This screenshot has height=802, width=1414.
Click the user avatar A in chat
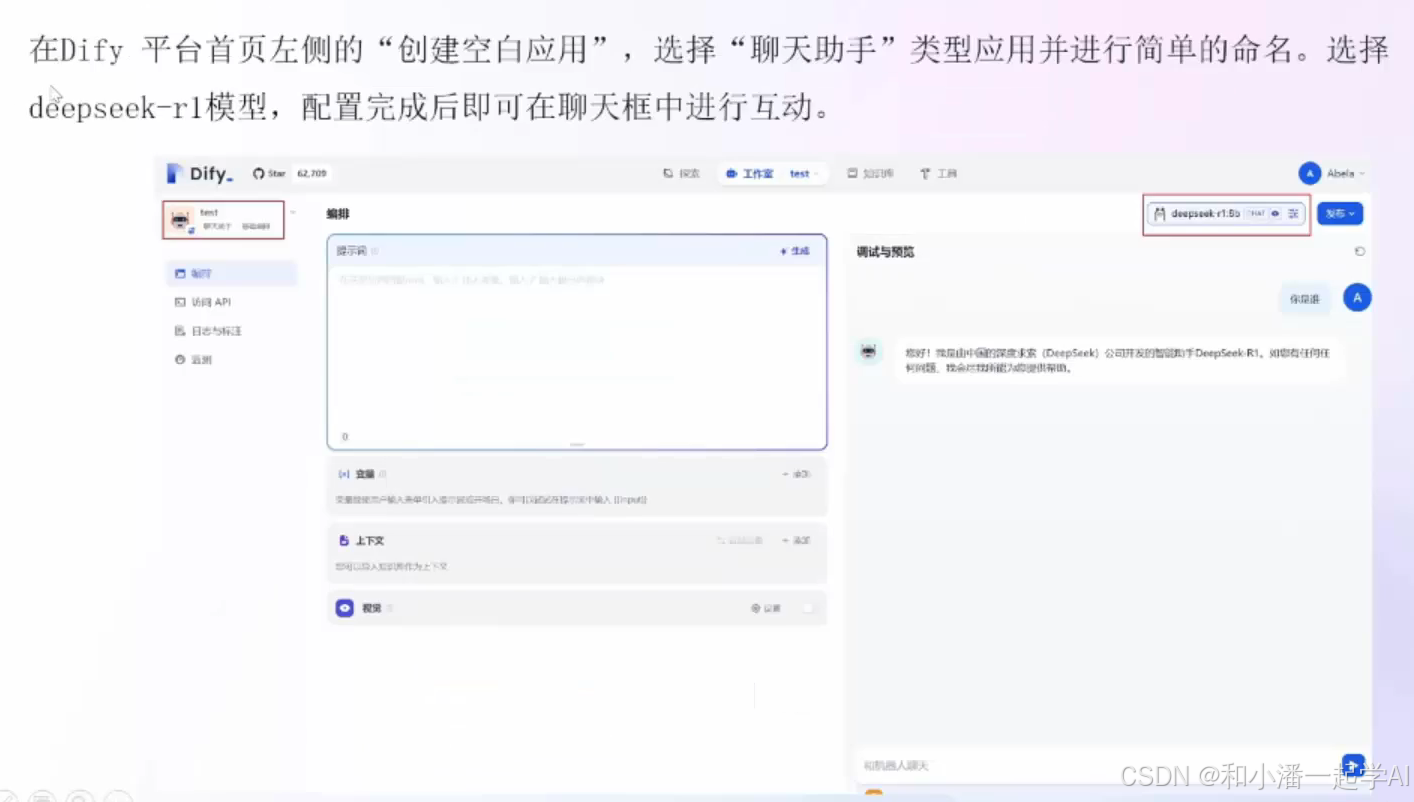(1357, 298)
